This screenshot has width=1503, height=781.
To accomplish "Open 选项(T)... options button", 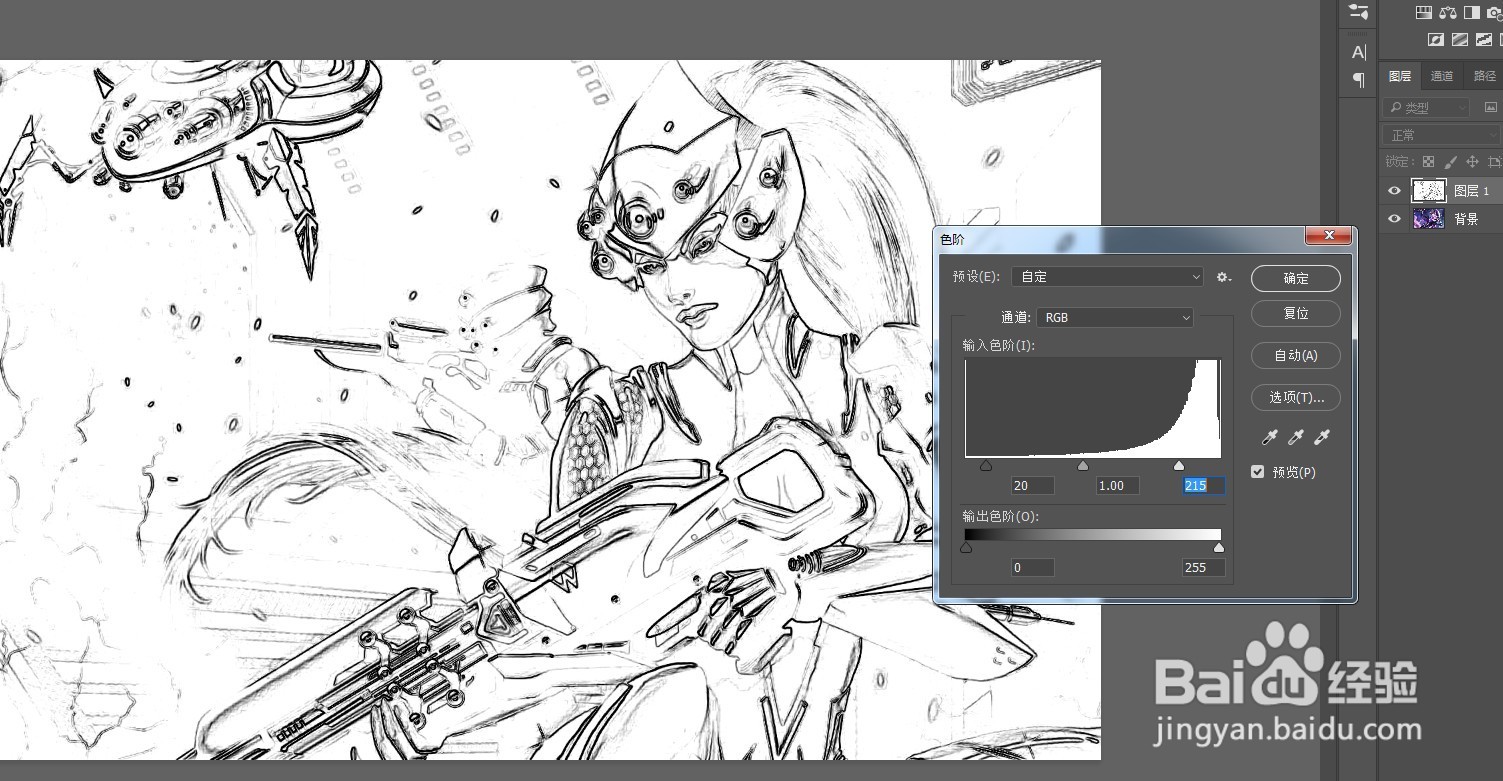I will pos(1296,397).
